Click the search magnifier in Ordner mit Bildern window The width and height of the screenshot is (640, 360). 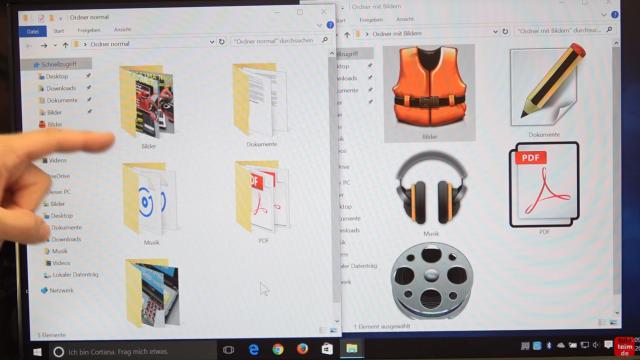pos(609,29)
